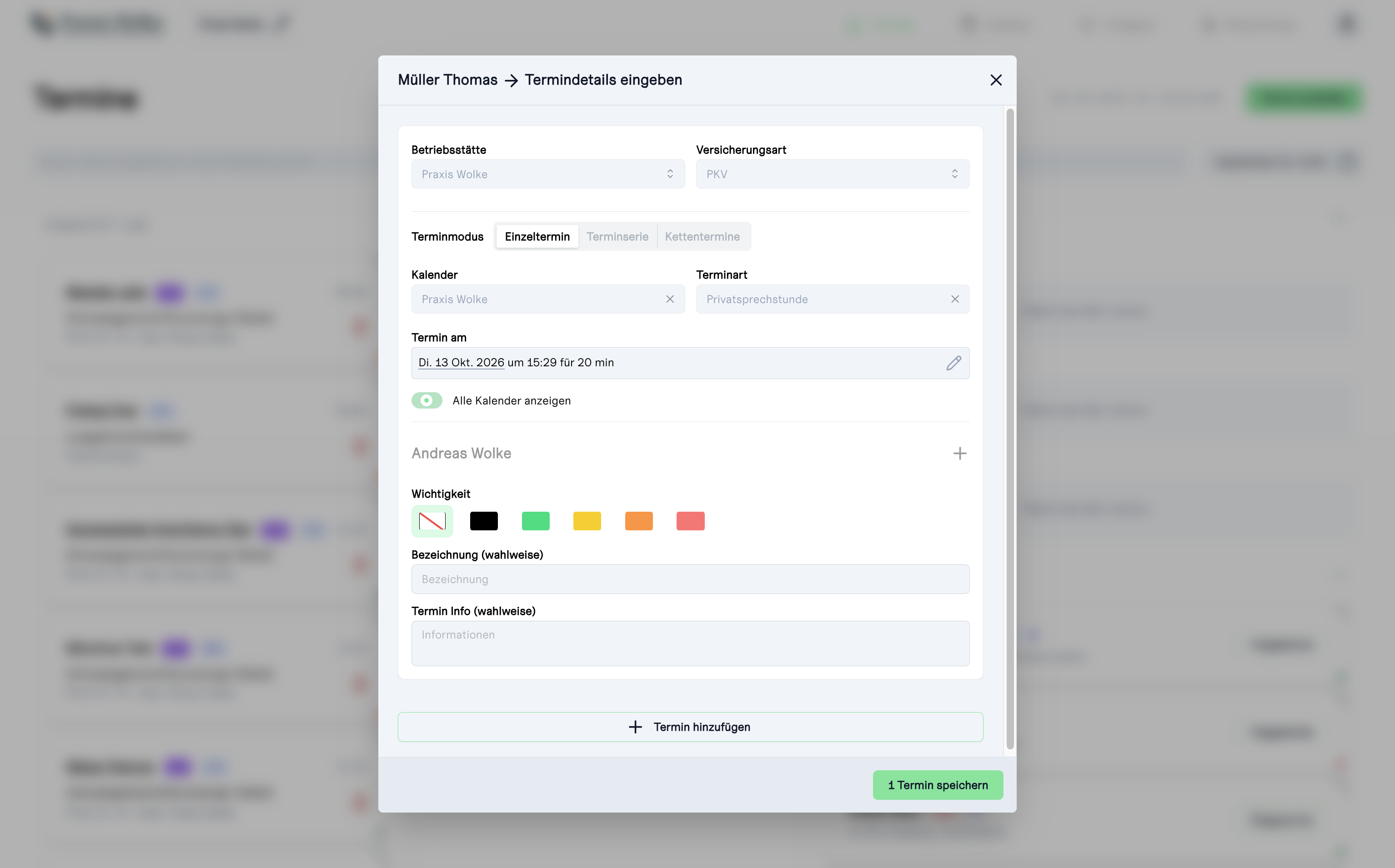Choose the green Wichtigkeit swatch
This screenshot has height=868, width=1395.
pyautogui.click(x=535, y=521)
